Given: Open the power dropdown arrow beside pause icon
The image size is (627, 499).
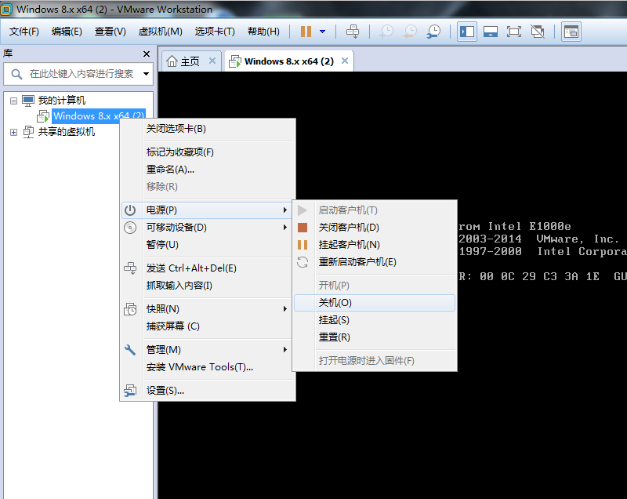Looking at the screenshot, I should click(x=324, y=32).
